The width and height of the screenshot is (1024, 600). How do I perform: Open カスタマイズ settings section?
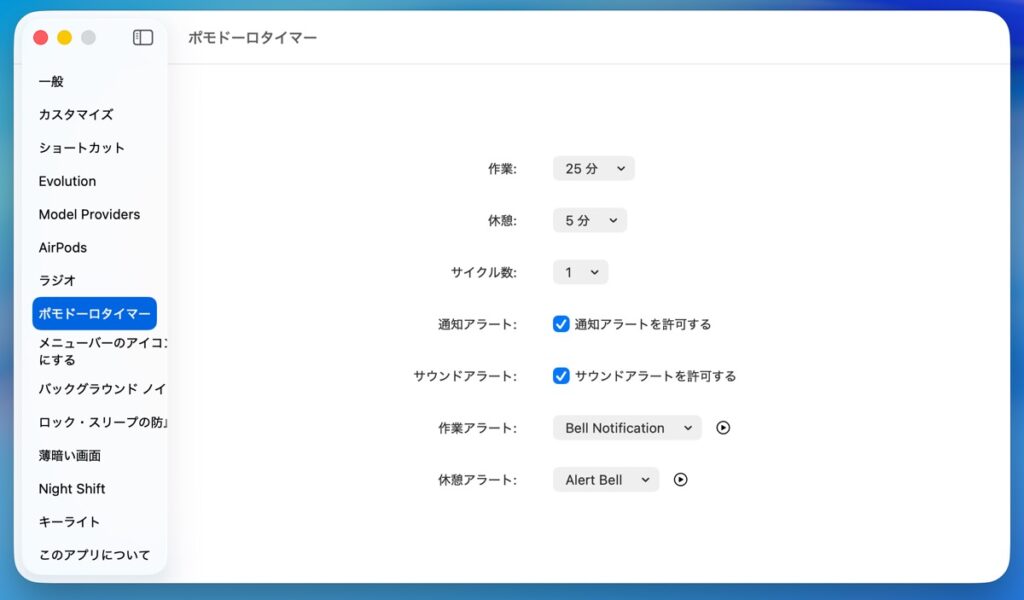coord(76,115)
